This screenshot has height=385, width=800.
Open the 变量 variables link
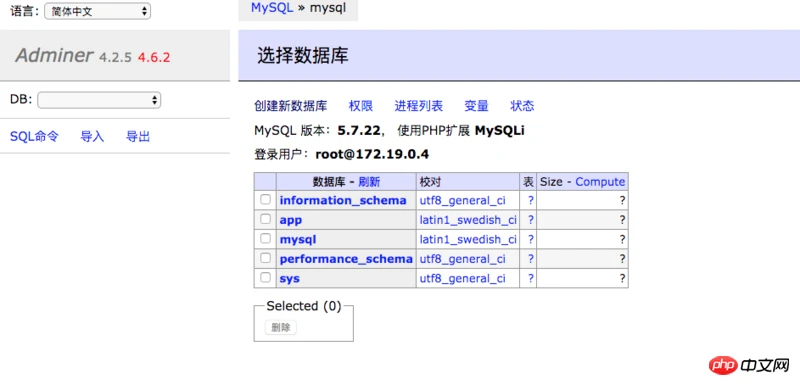tap(477, 106)
